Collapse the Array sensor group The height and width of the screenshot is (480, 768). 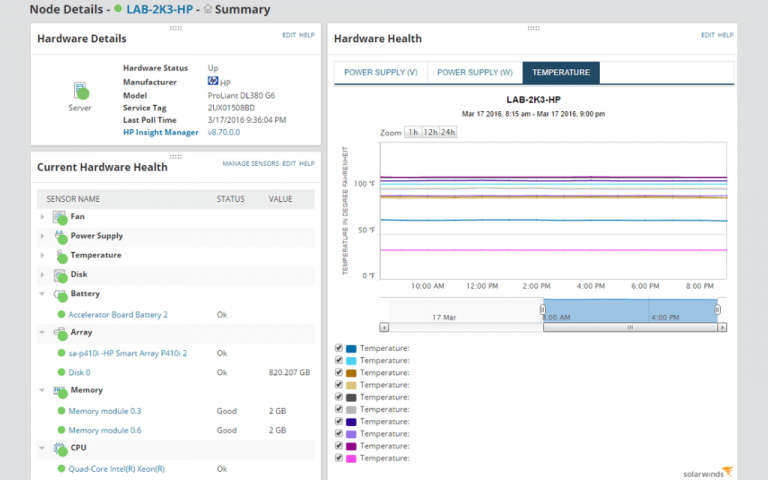(42, 332)
